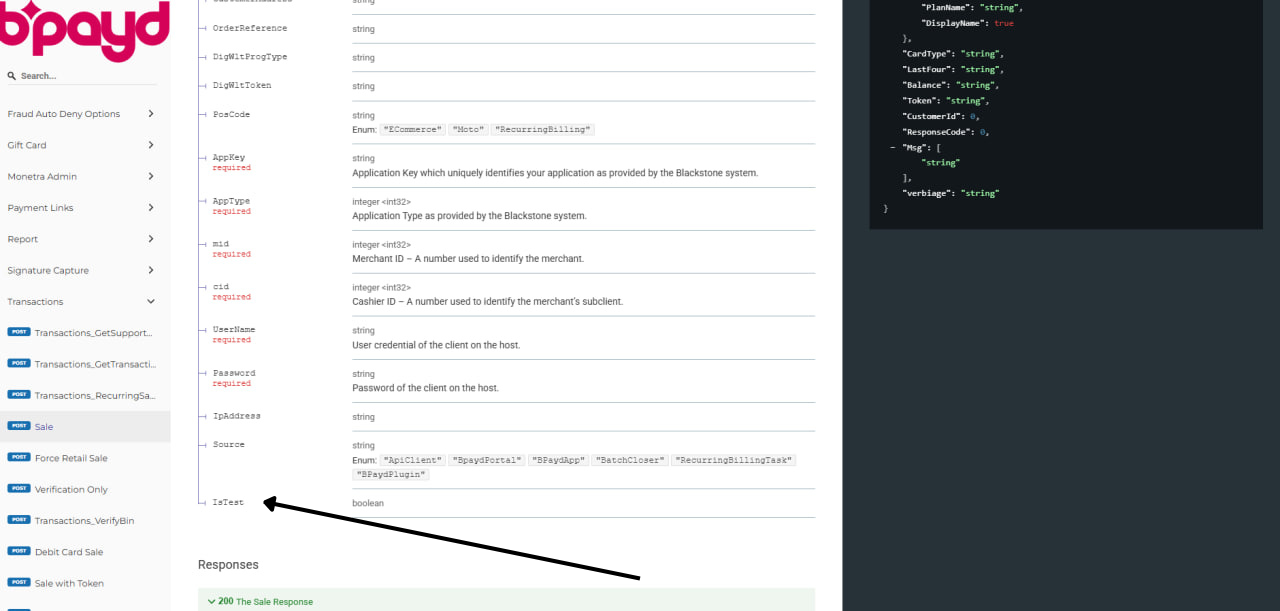
Task: Click the "BpaydPortal" enum value
Action: (x=487, y=460)
